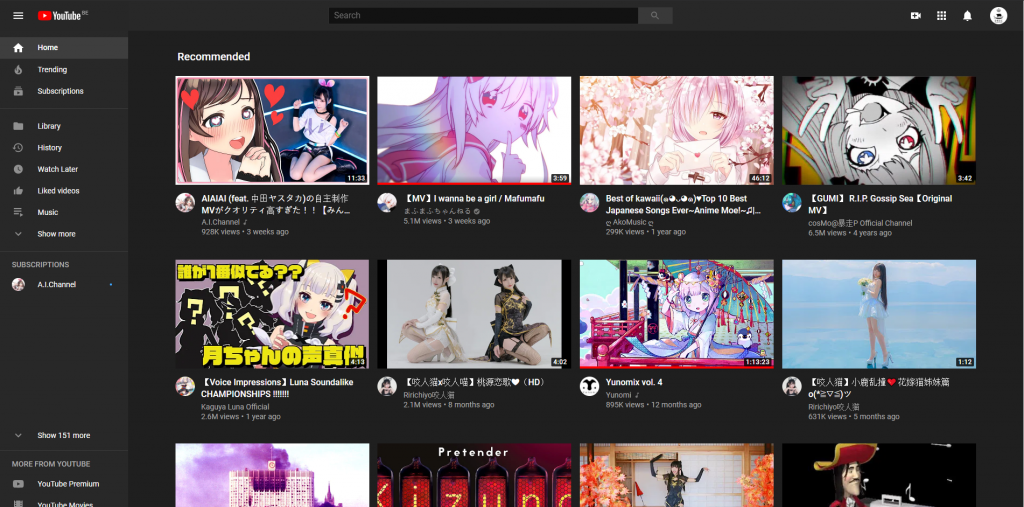Click Yunomi avatar beside Yunomix vol. 4
This screenshot has height=507, width=1024.
tap(590, 386)
